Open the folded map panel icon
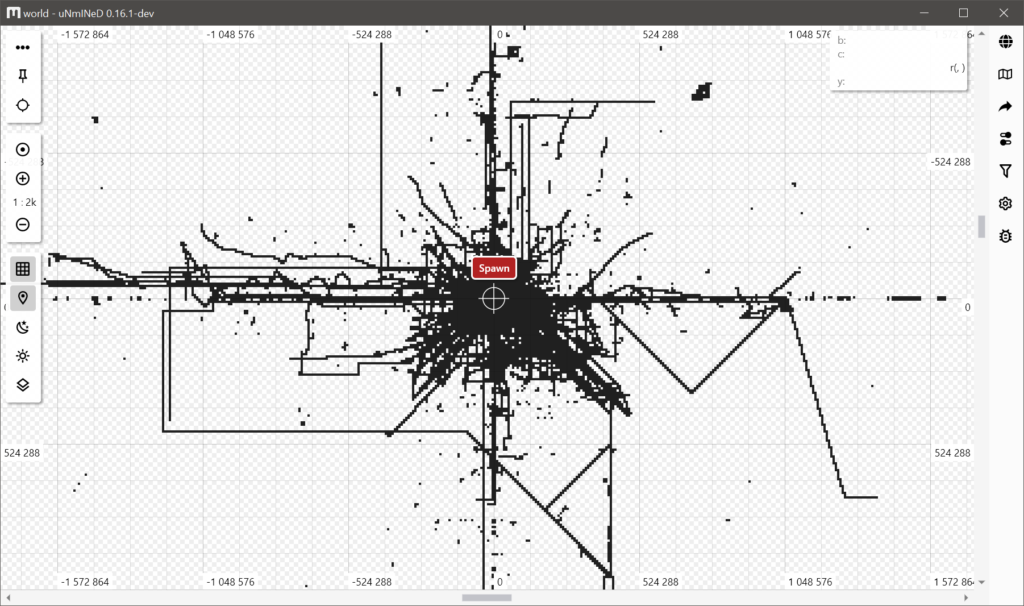This screenshot has height=606, width=1024. pyautogui.click(x=1006, y=74)
